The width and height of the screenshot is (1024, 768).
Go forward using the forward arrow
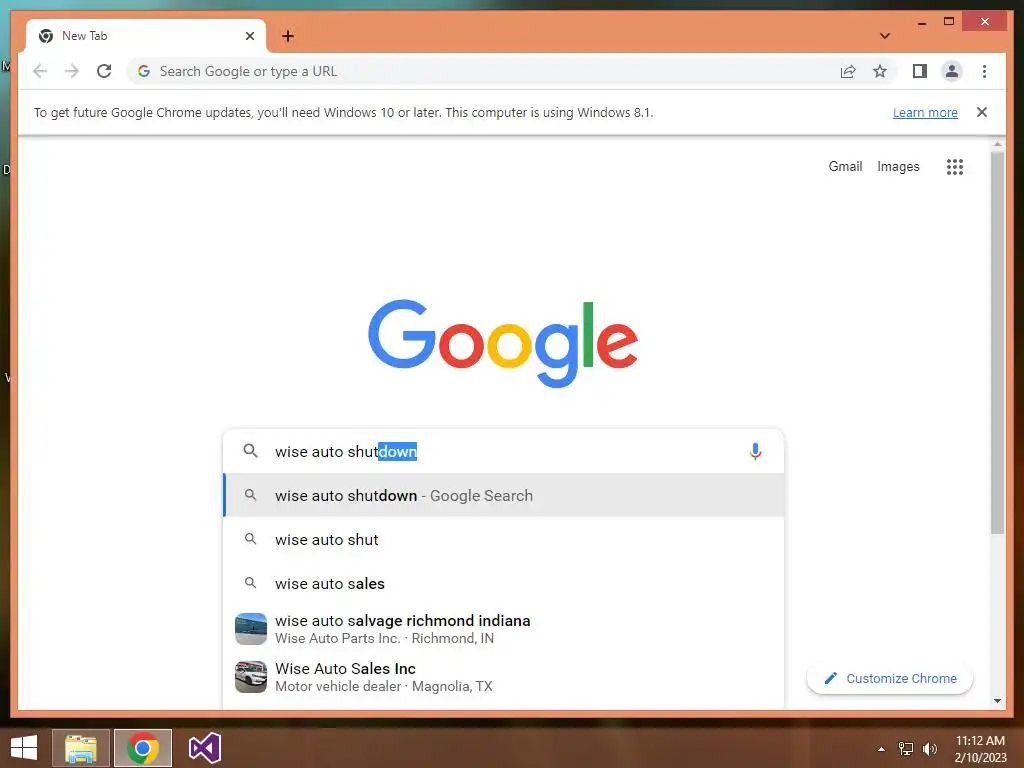(x=72, y=71)
